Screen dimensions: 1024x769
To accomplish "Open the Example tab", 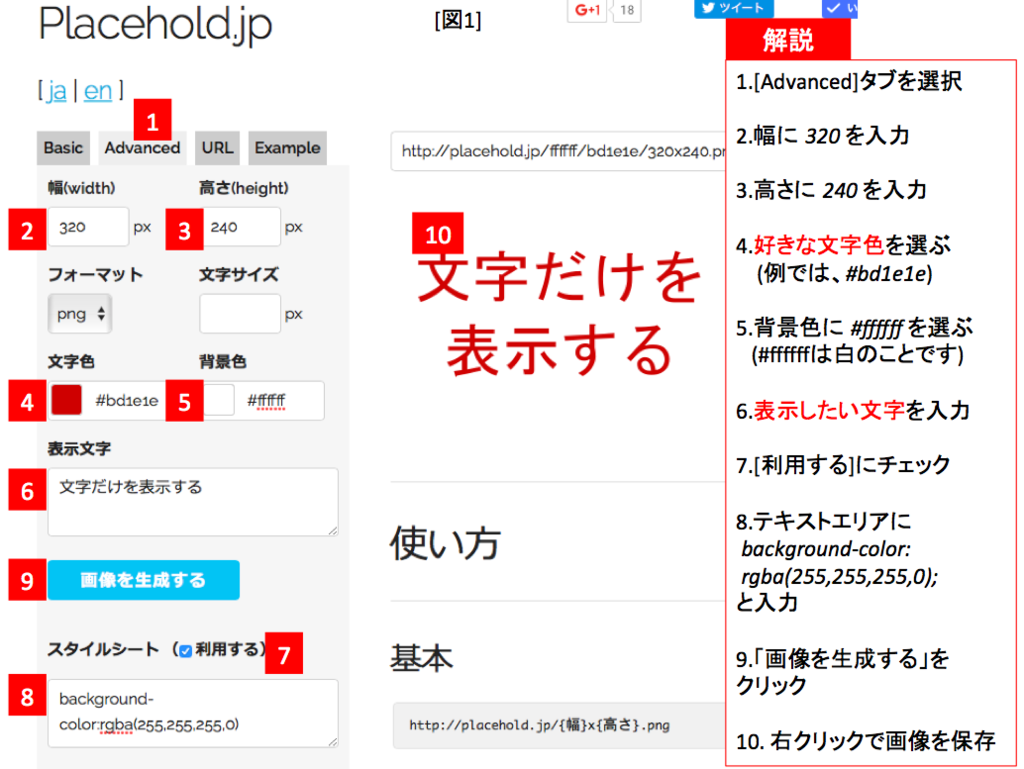I will click(287, 148).
